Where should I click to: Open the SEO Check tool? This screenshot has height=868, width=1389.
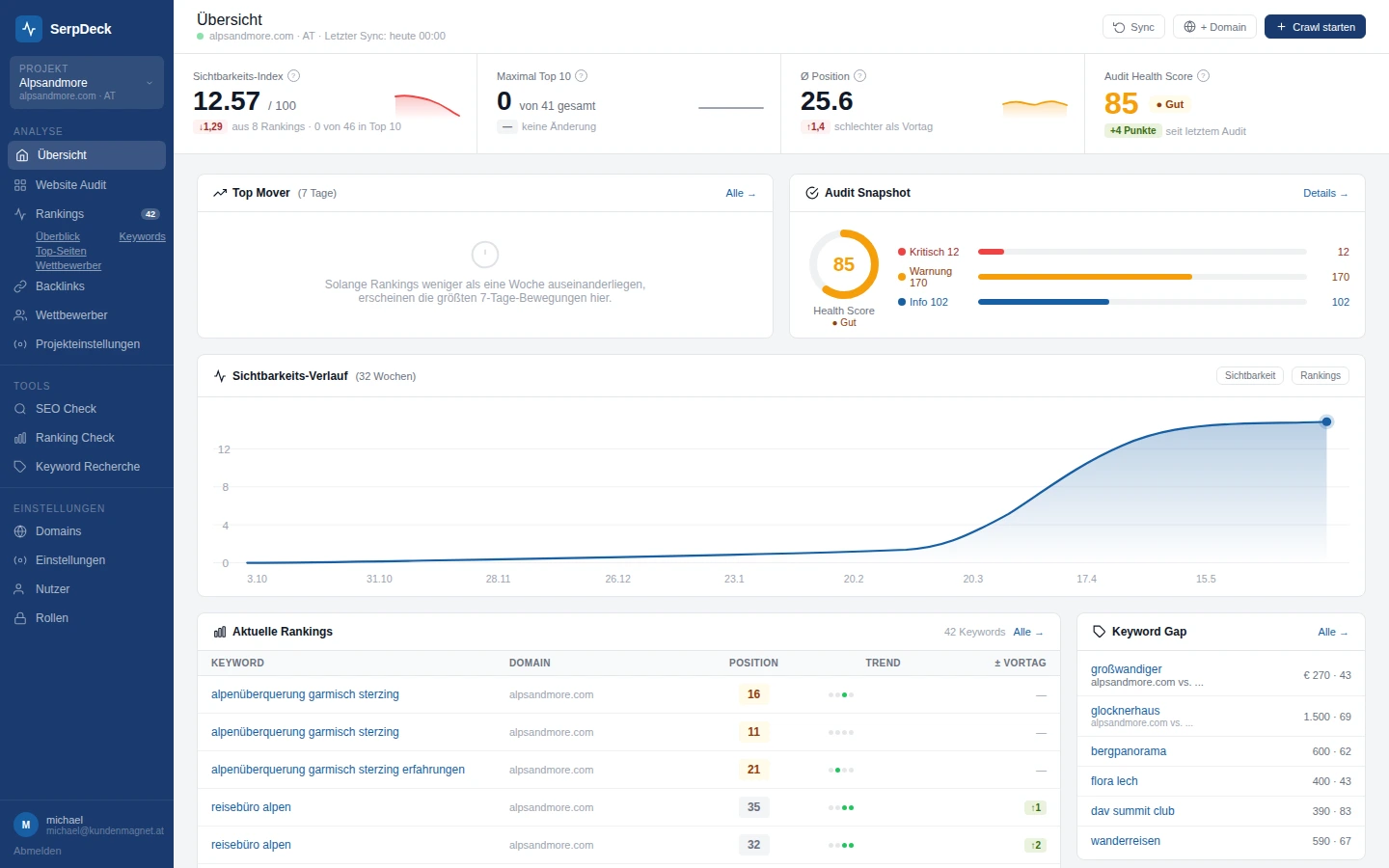coord(87,409)
